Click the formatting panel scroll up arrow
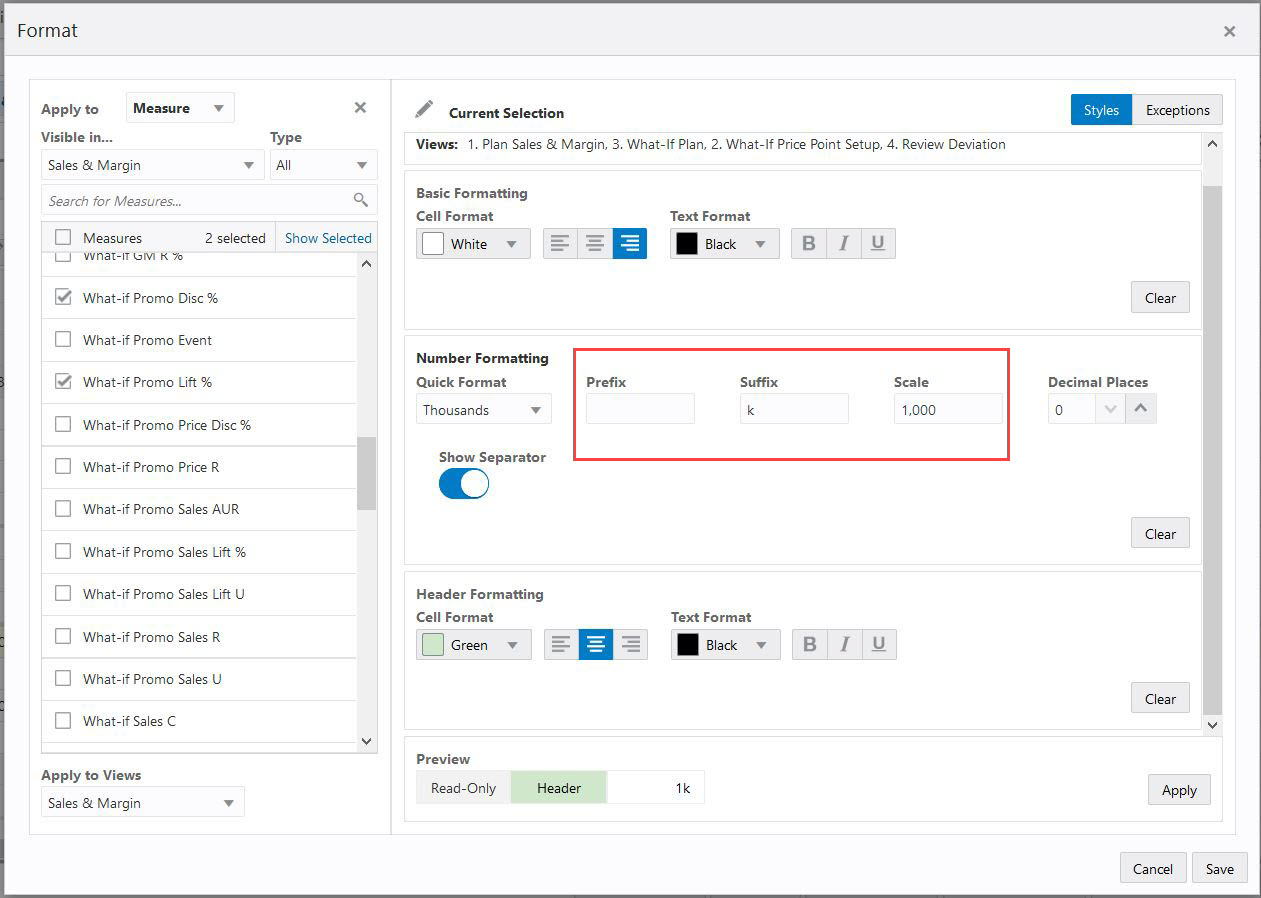 (x=1212, y=144)
